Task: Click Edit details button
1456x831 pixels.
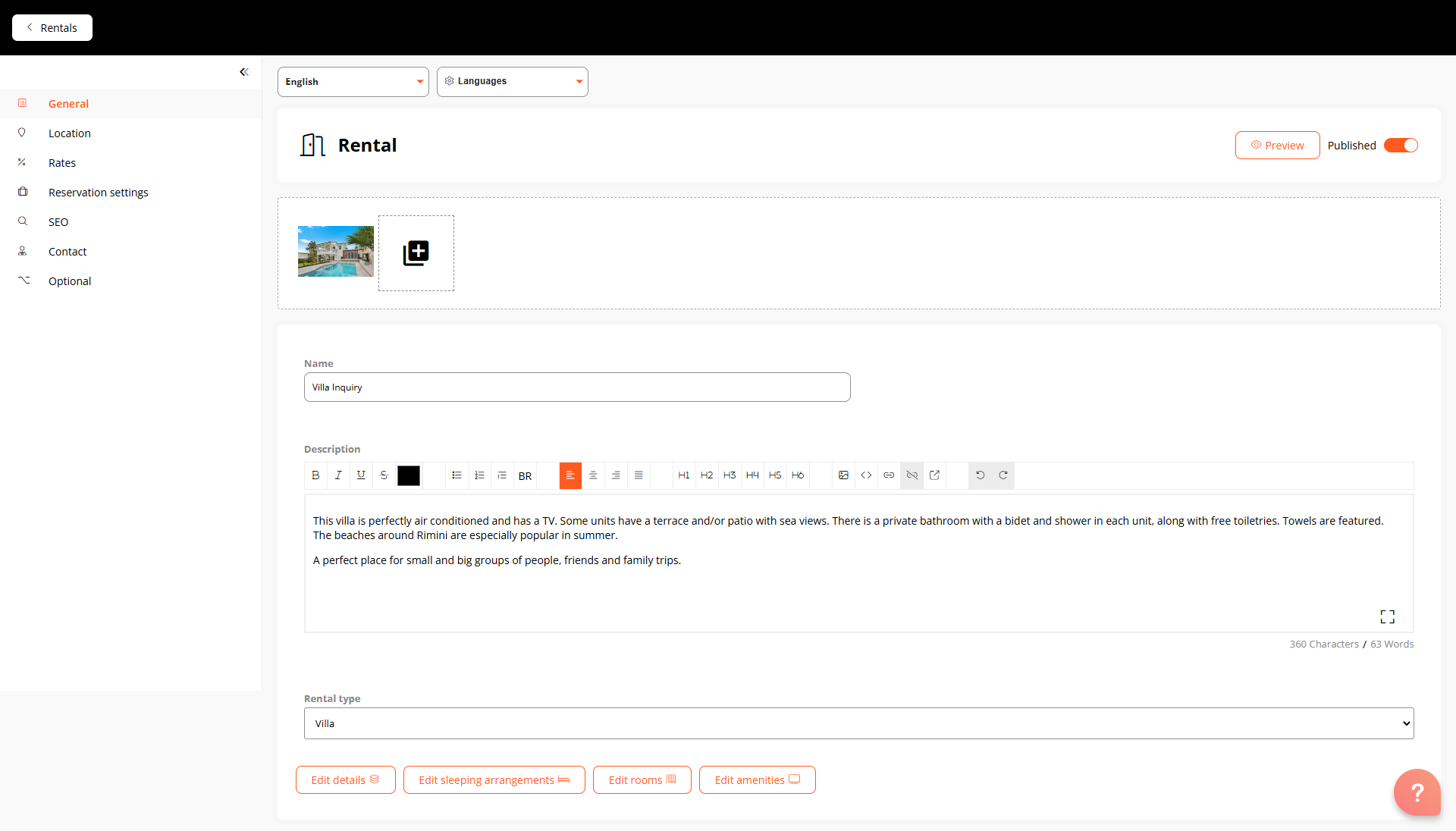Action: pos(346,780)
